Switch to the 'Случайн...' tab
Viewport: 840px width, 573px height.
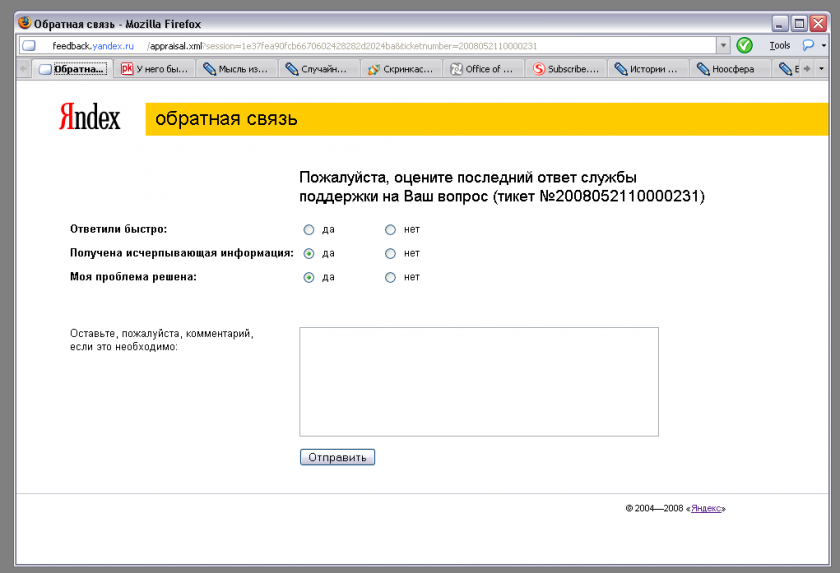[319, 69]
